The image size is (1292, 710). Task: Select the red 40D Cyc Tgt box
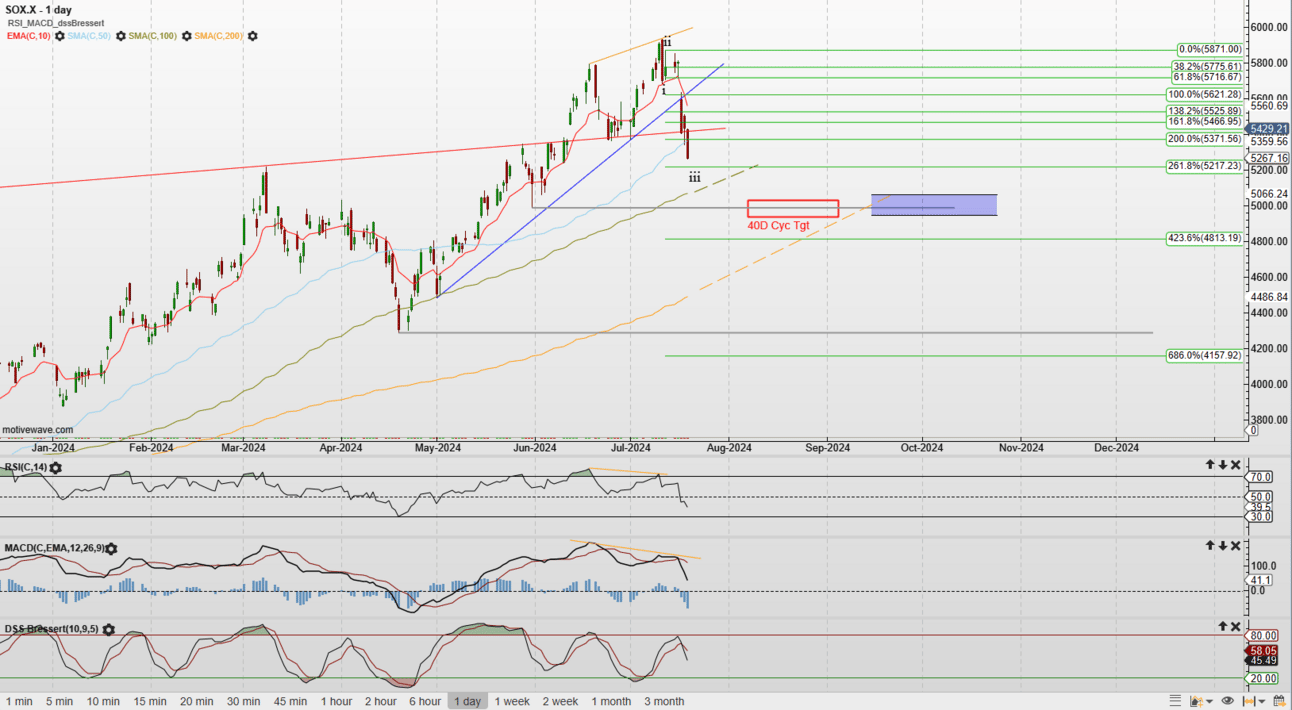point(793,208)
